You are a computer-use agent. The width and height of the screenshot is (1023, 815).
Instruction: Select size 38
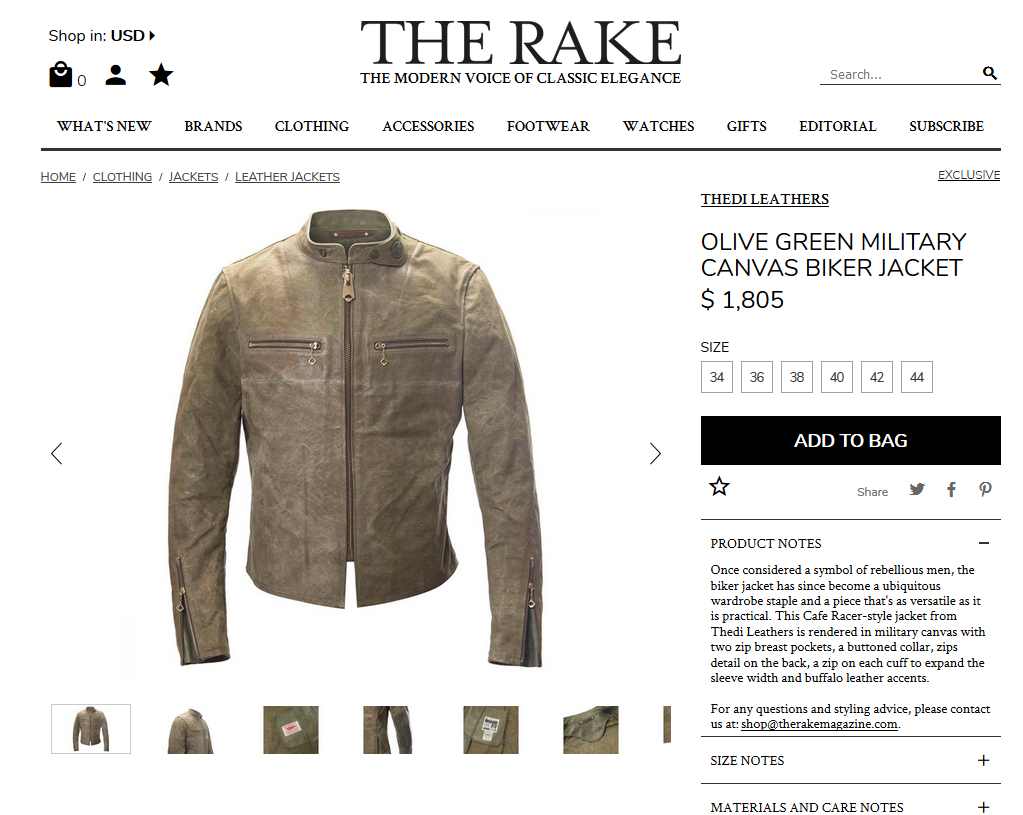pyautogui.click(x=797, y=377)
